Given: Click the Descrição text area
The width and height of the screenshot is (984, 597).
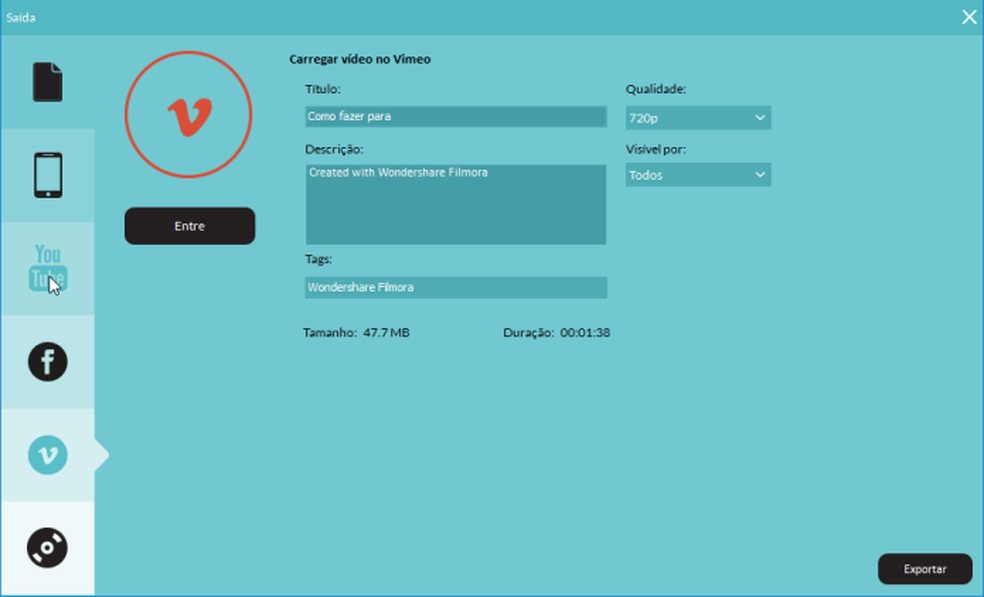Looking at the screenshot, I should point(456,204).
